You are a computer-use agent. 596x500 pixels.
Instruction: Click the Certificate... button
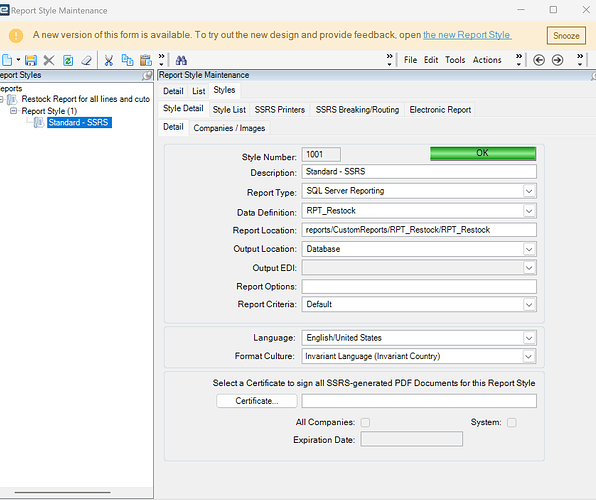[257, 401]
